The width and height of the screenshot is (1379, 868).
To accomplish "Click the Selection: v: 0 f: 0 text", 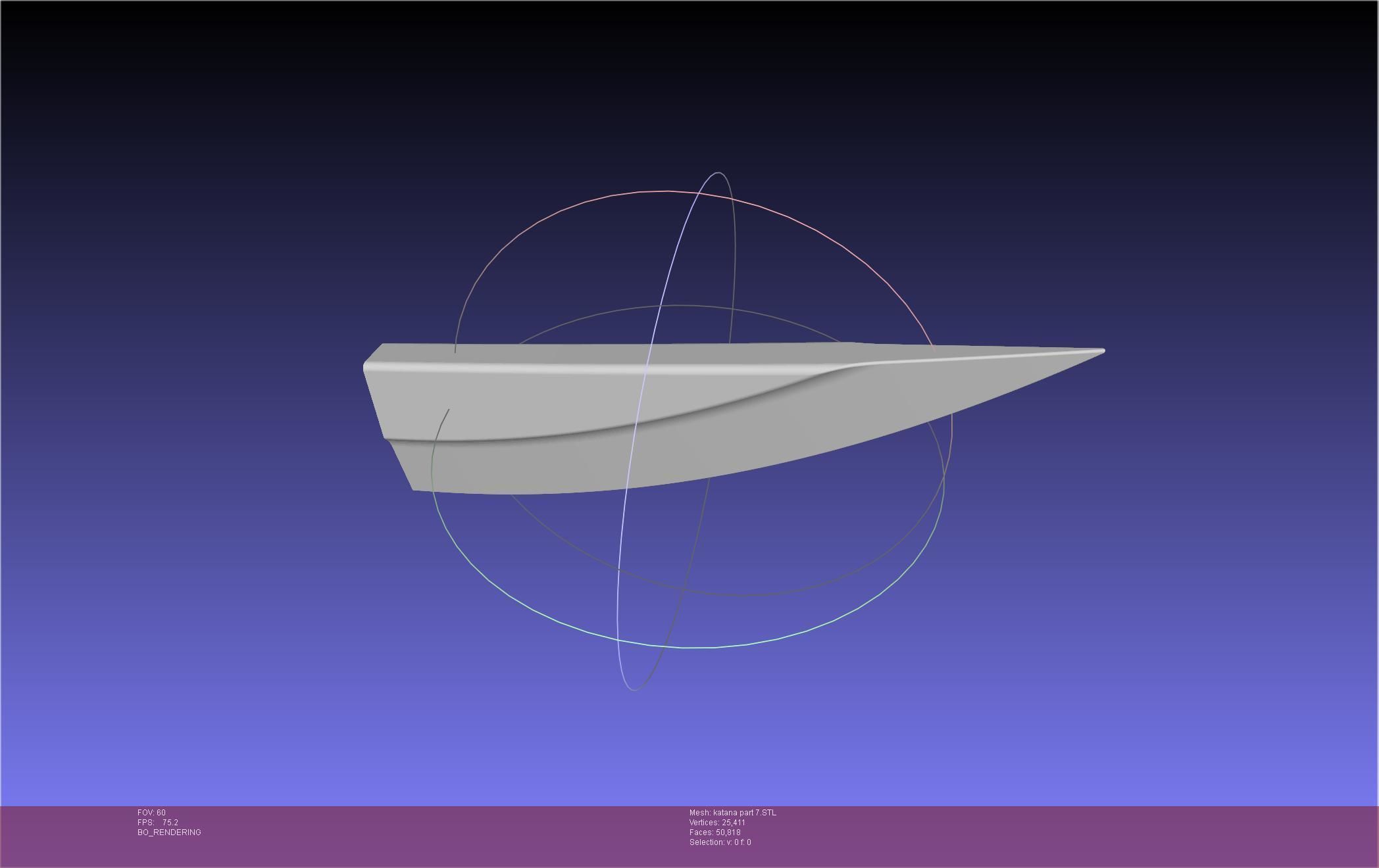I will 720,842.
